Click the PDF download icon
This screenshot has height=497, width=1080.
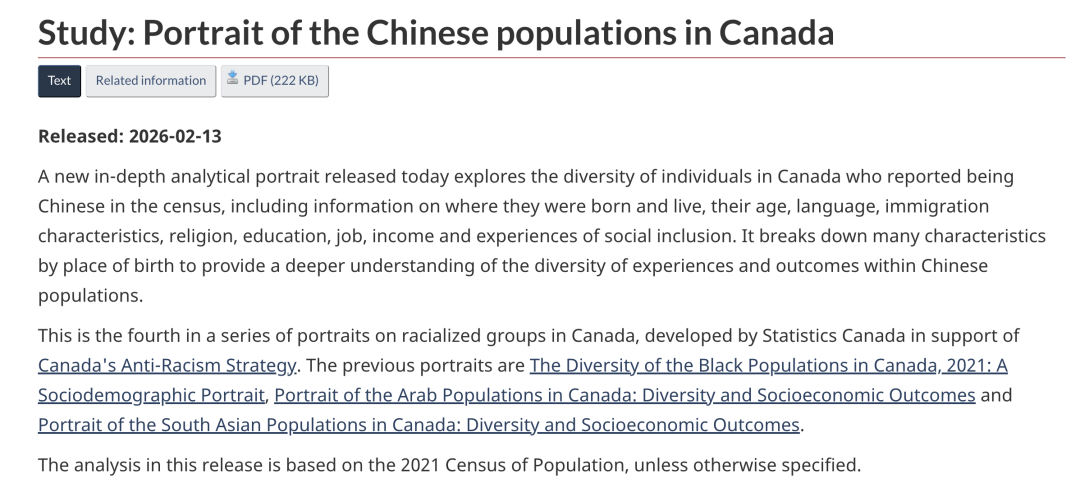pyautogui.click(x=233, y=79)
